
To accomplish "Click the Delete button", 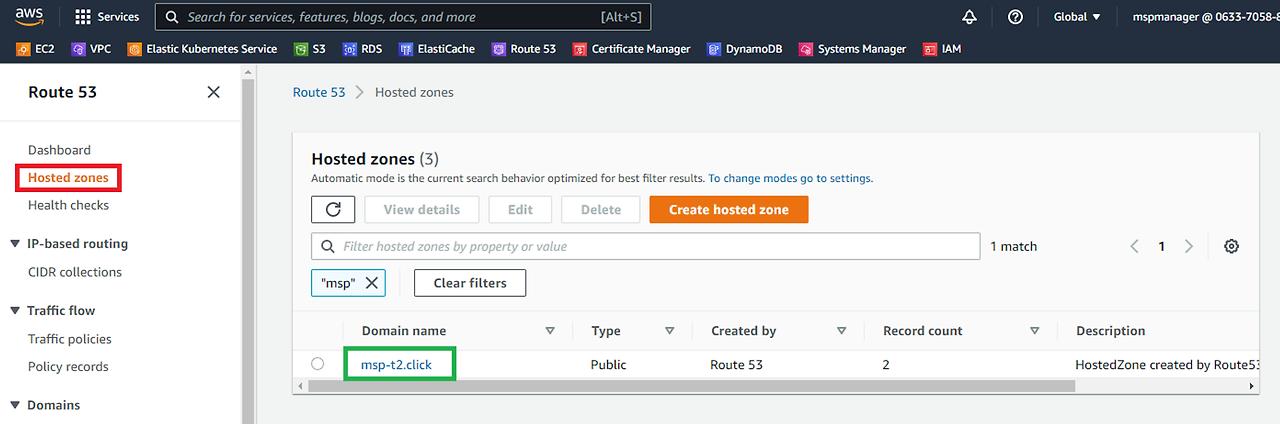I will pyautogui.click(x=601, y=210).
